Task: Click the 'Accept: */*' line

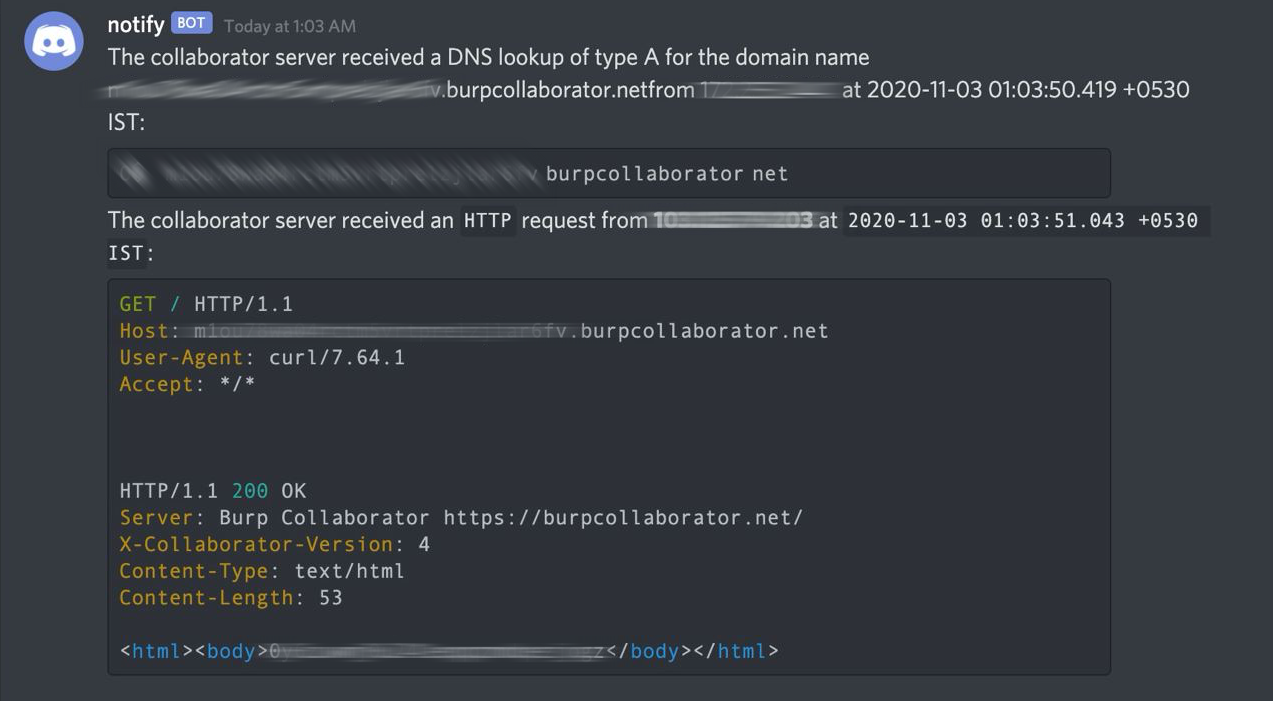Action: (x=187, y=384)
